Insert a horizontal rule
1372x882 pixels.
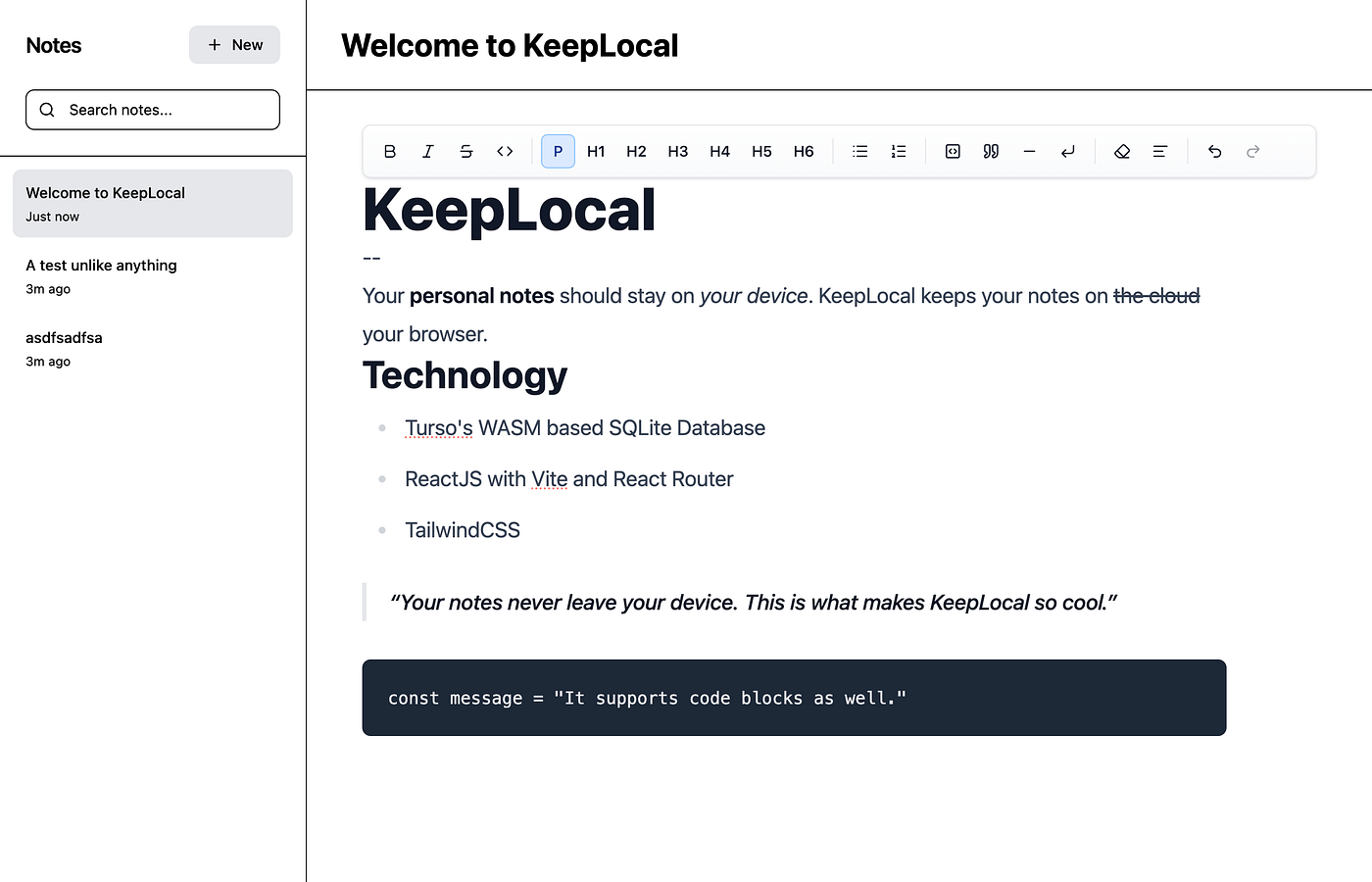(x=1029, y=151)
